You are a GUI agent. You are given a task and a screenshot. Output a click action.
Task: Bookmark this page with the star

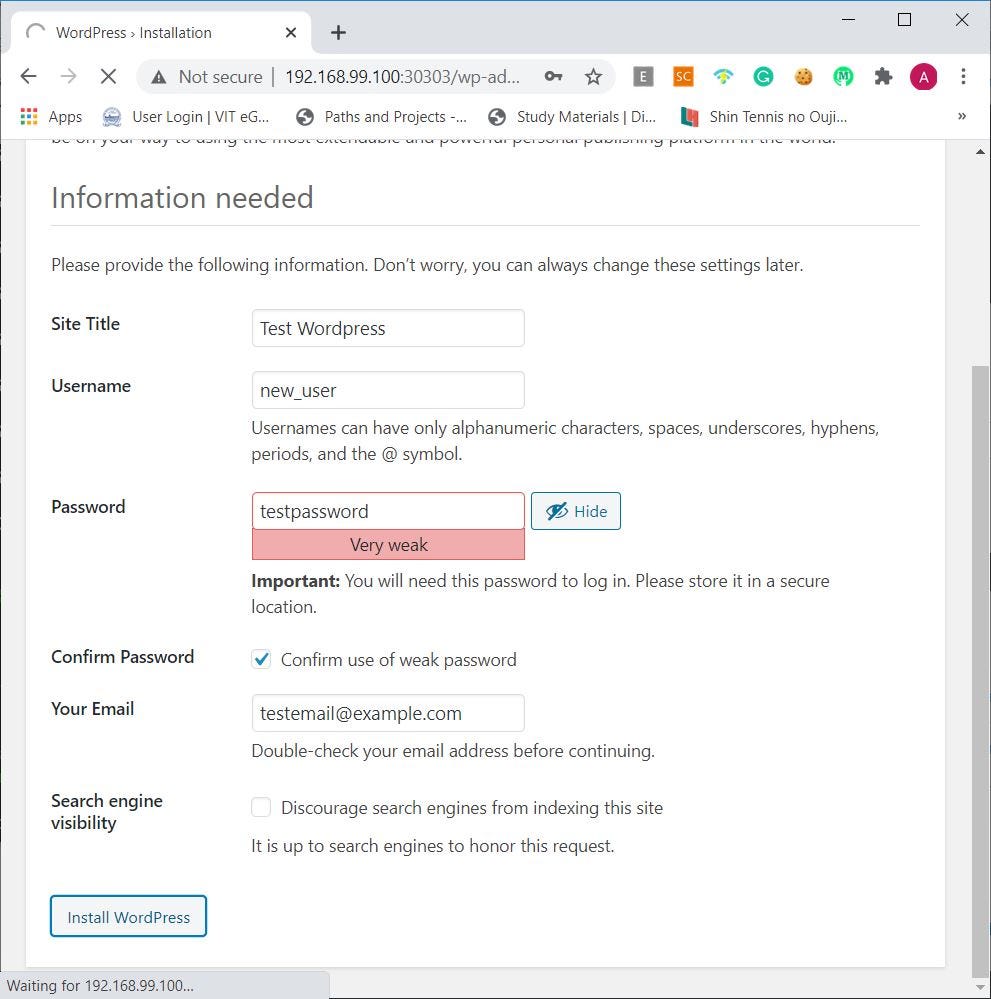(x=593, y=77)
